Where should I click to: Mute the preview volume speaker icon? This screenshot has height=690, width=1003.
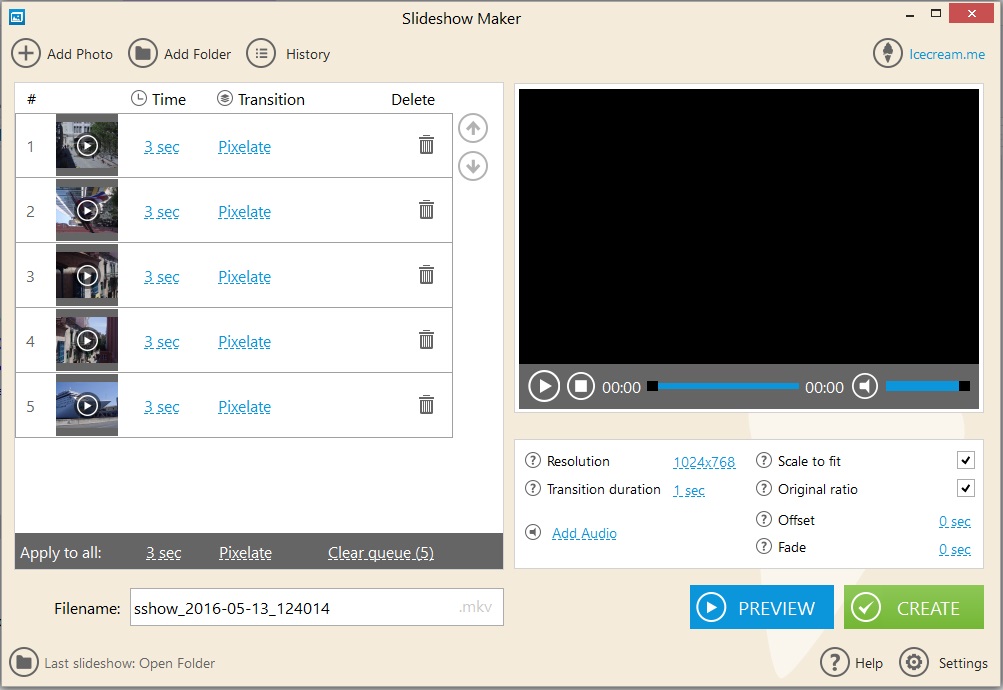[865, 386]
